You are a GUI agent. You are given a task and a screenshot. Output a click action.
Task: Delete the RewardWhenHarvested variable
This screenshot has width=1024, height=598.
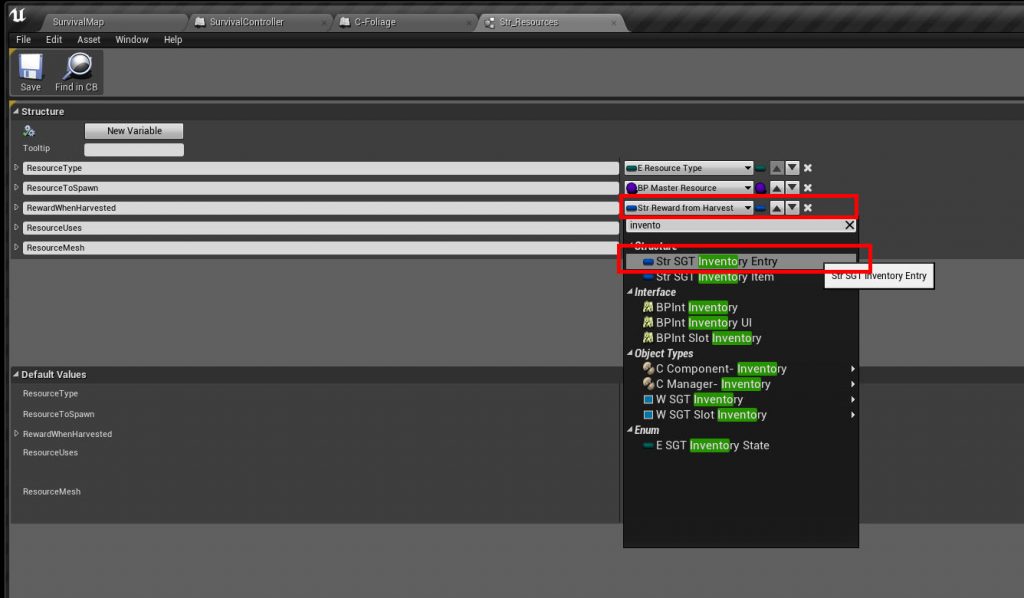(x=808, y=208)
